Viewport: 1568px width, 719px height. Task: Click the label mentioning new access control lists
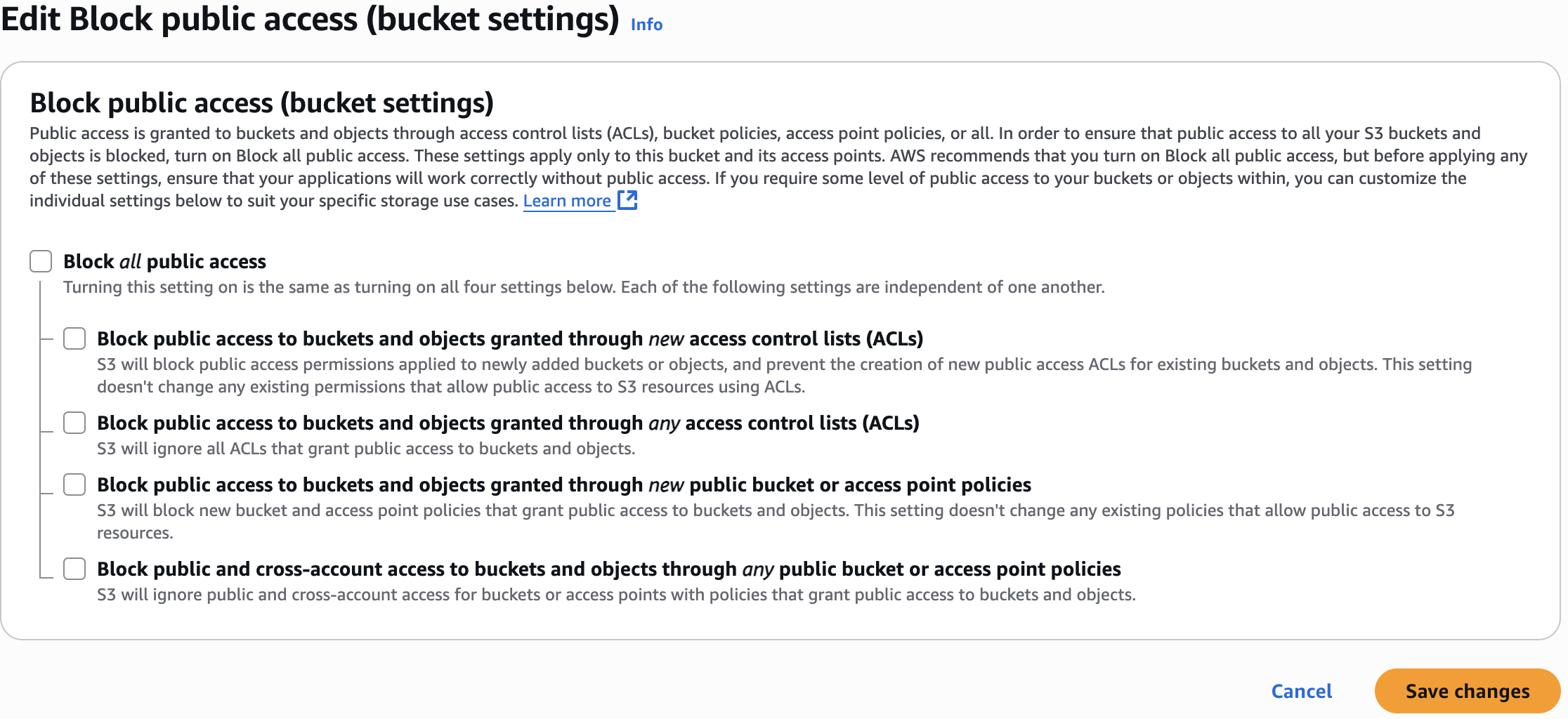pos(510,338)
